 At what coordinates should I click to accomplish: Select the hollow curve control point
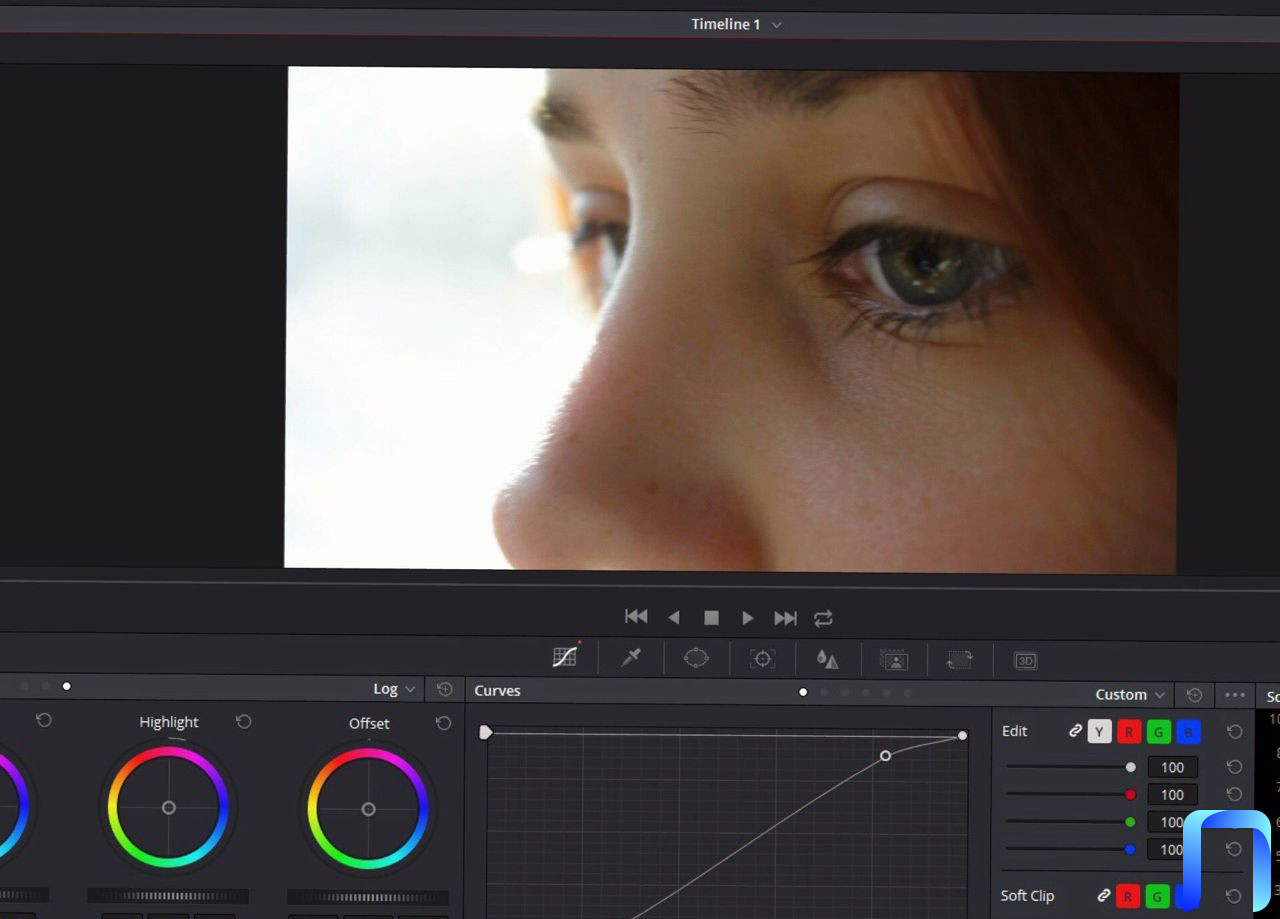885,756
